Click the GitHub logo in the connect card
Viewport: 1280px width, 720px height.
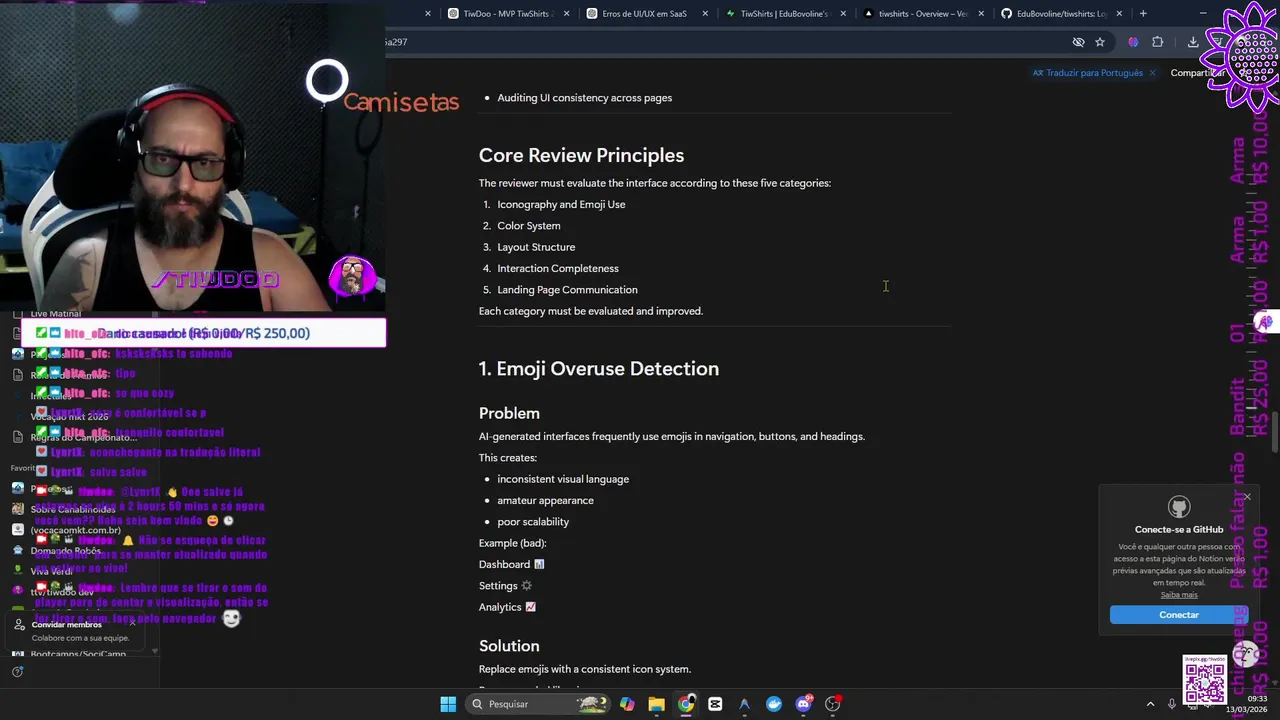pyautogui.click(x=1179, y=507)
